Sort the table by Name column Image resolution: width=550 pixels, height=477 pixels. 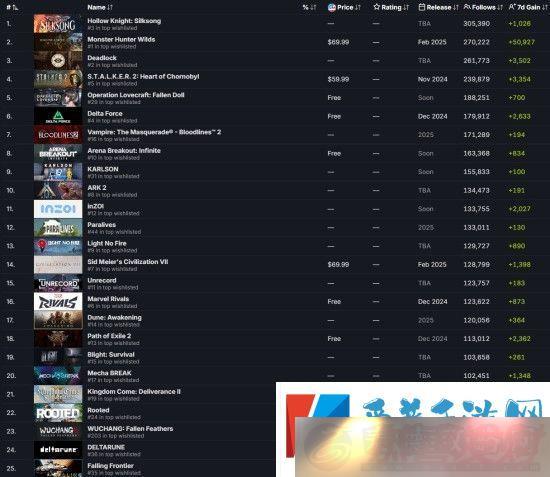coord(100,7)
